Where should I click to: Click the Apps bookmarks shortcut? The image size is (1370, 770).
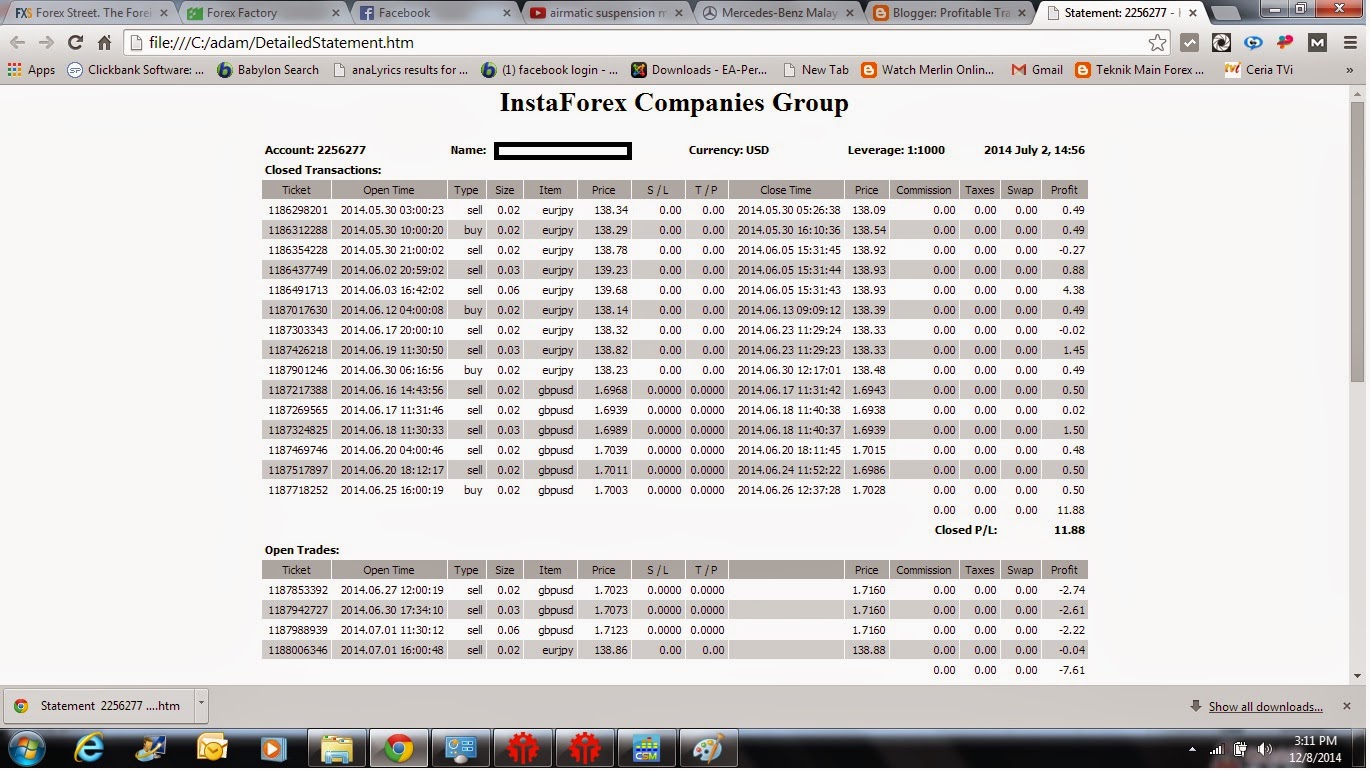click(x=31, y=70)
